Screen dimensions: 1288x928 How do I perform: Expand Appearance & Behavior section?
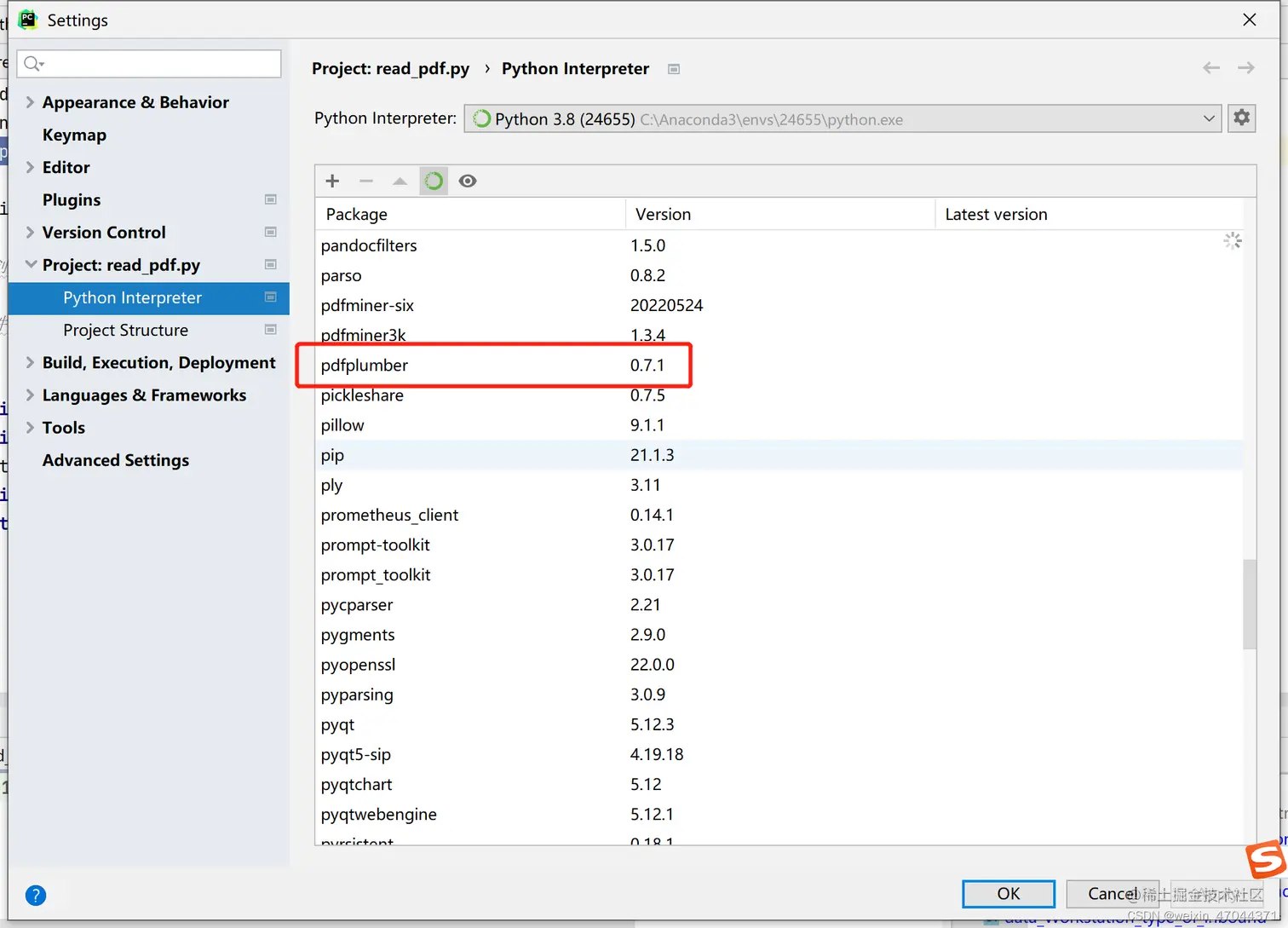[x=30, y=102]
